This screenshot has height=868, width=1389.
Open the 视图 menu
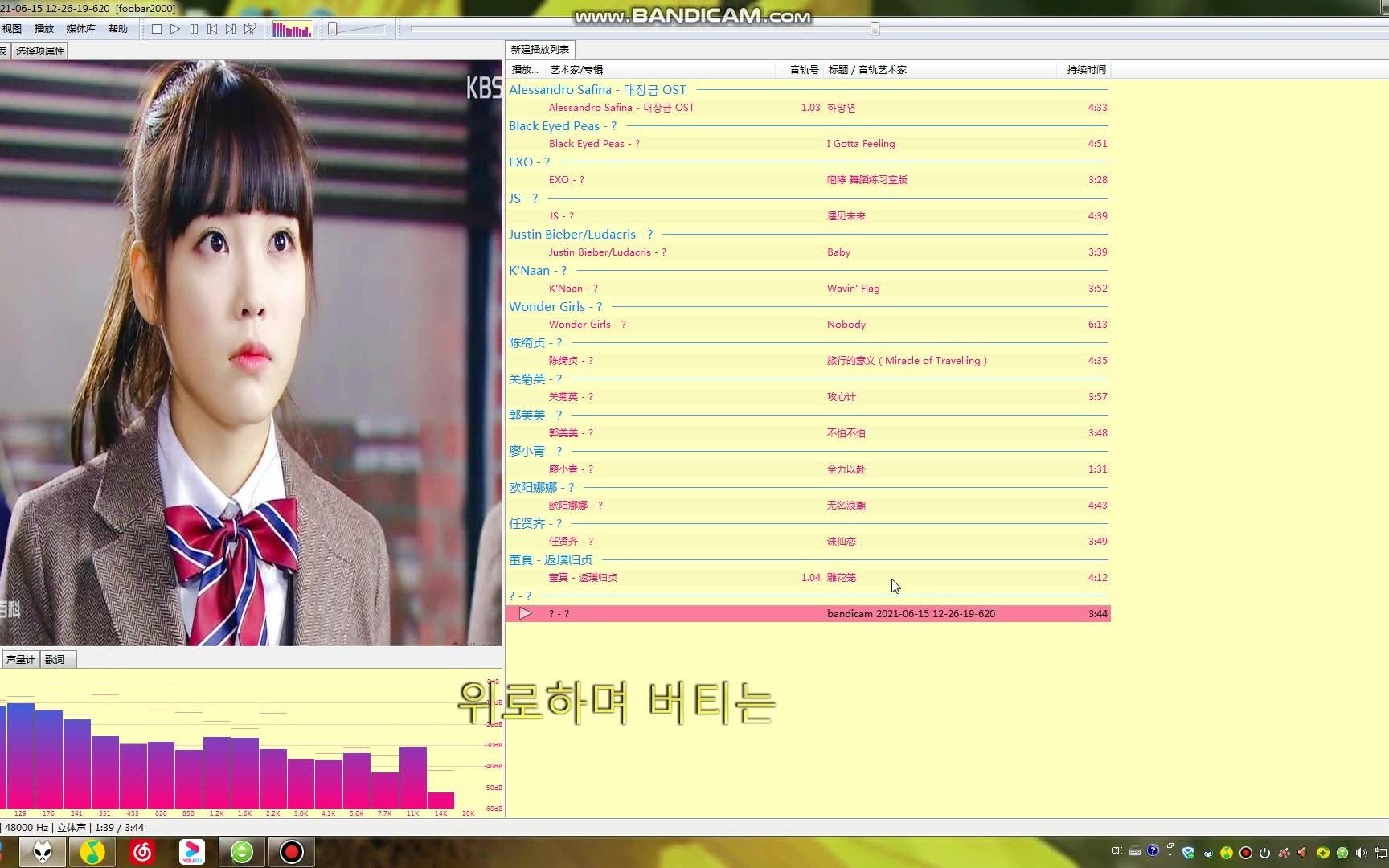[x=12, y=29]
